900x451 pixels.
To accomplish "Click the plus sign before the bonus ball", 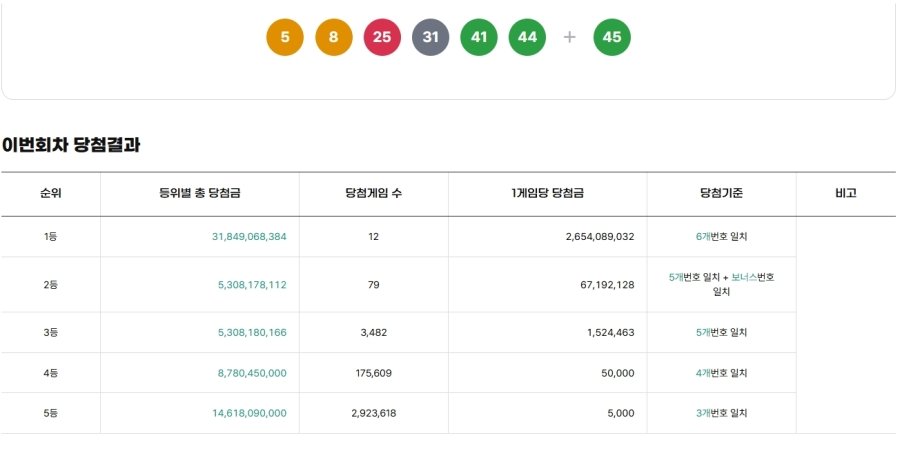I will [x=570, y=38].
